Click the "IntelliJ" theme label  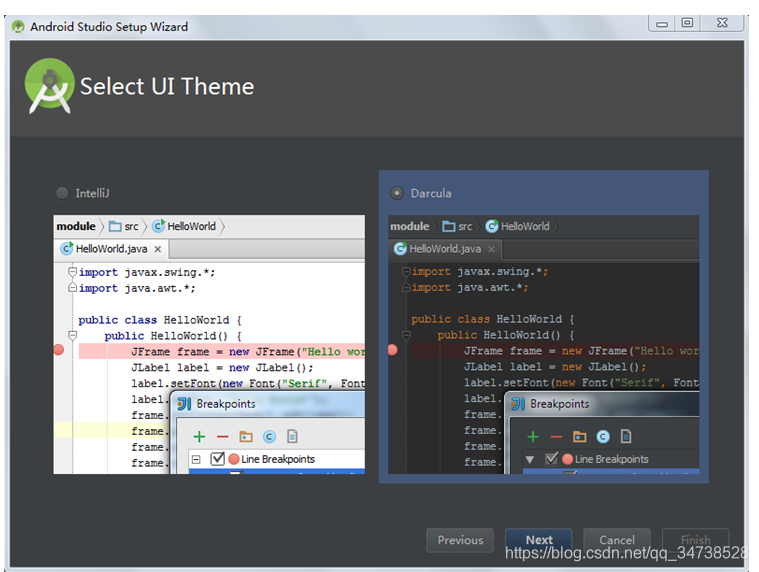(92, 194)
